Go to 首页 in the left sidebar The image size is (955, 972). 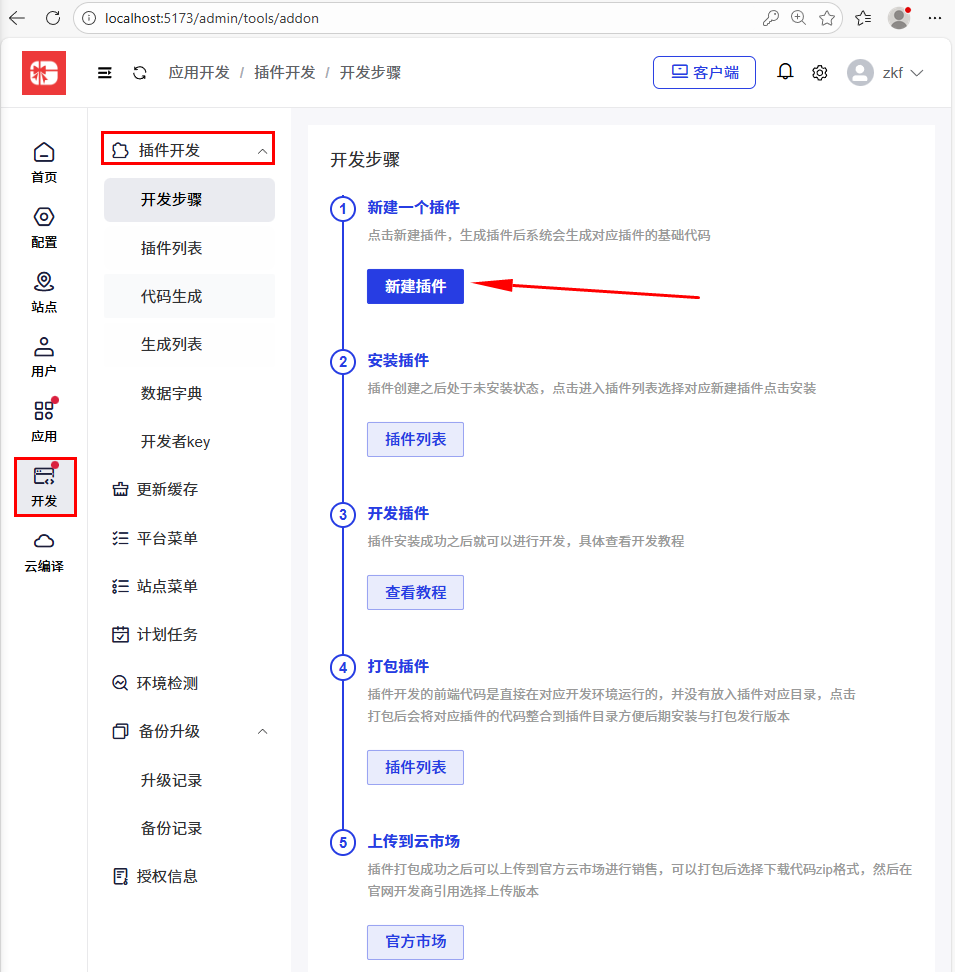tap(44, 162)
